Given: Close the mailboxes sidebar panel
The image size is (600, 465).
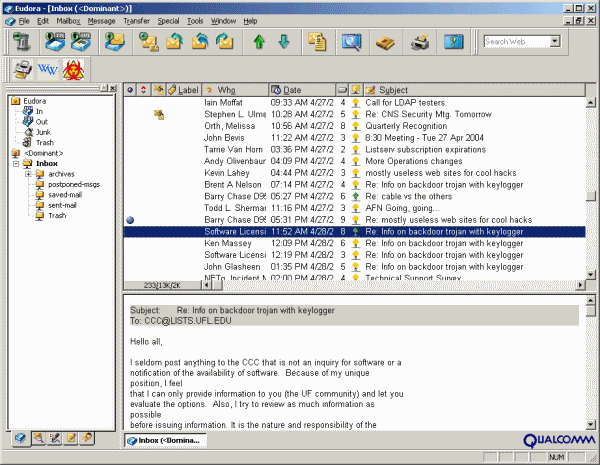Looking at the screenshot, I should pos(112,88).
